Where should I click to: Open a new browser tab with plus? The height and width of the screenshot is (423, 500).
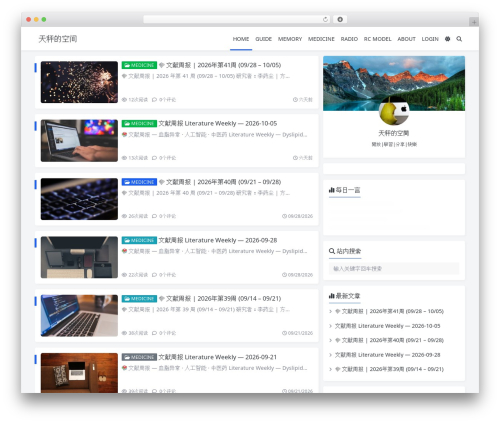(474, 22)
